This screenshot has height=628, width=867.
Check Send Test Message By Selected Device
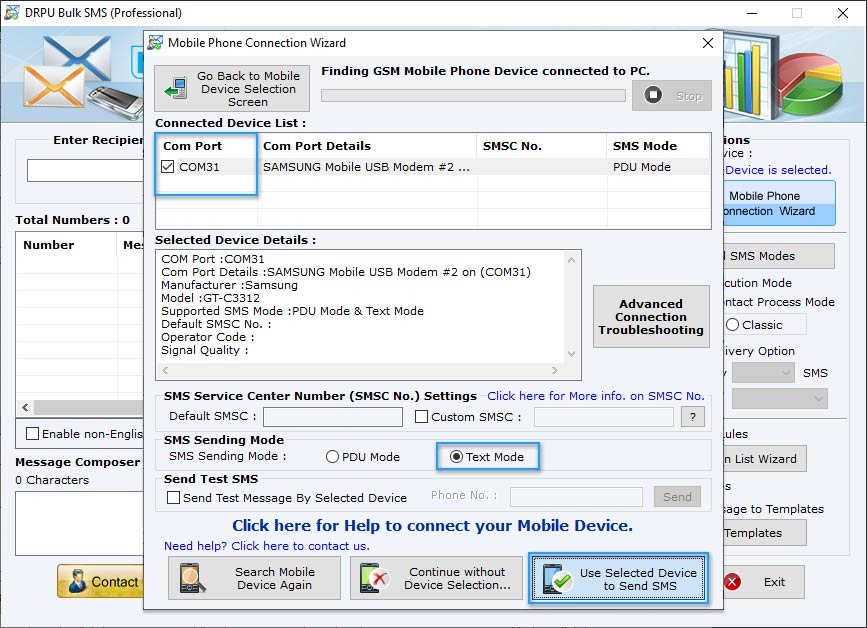click(173, 498)
